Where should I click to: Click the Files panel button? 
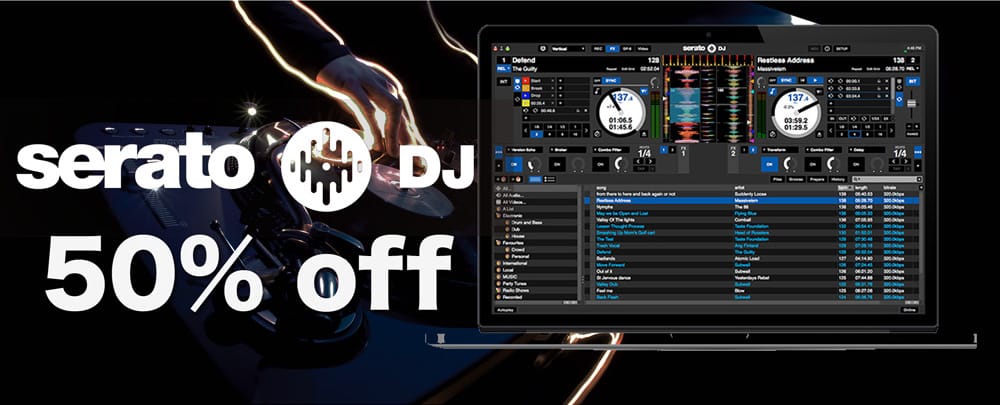click(x=777, y=179)
